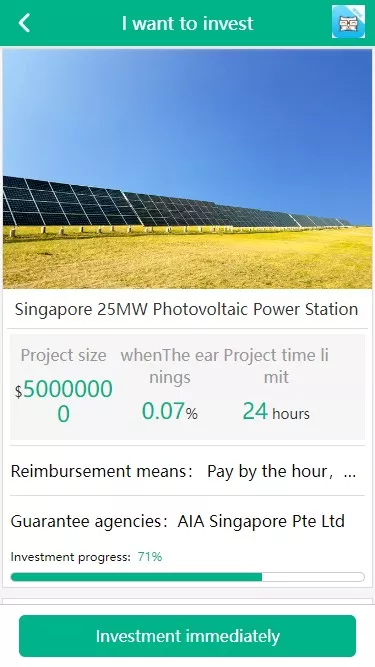Click the Project time limit label

pos(276,366)
